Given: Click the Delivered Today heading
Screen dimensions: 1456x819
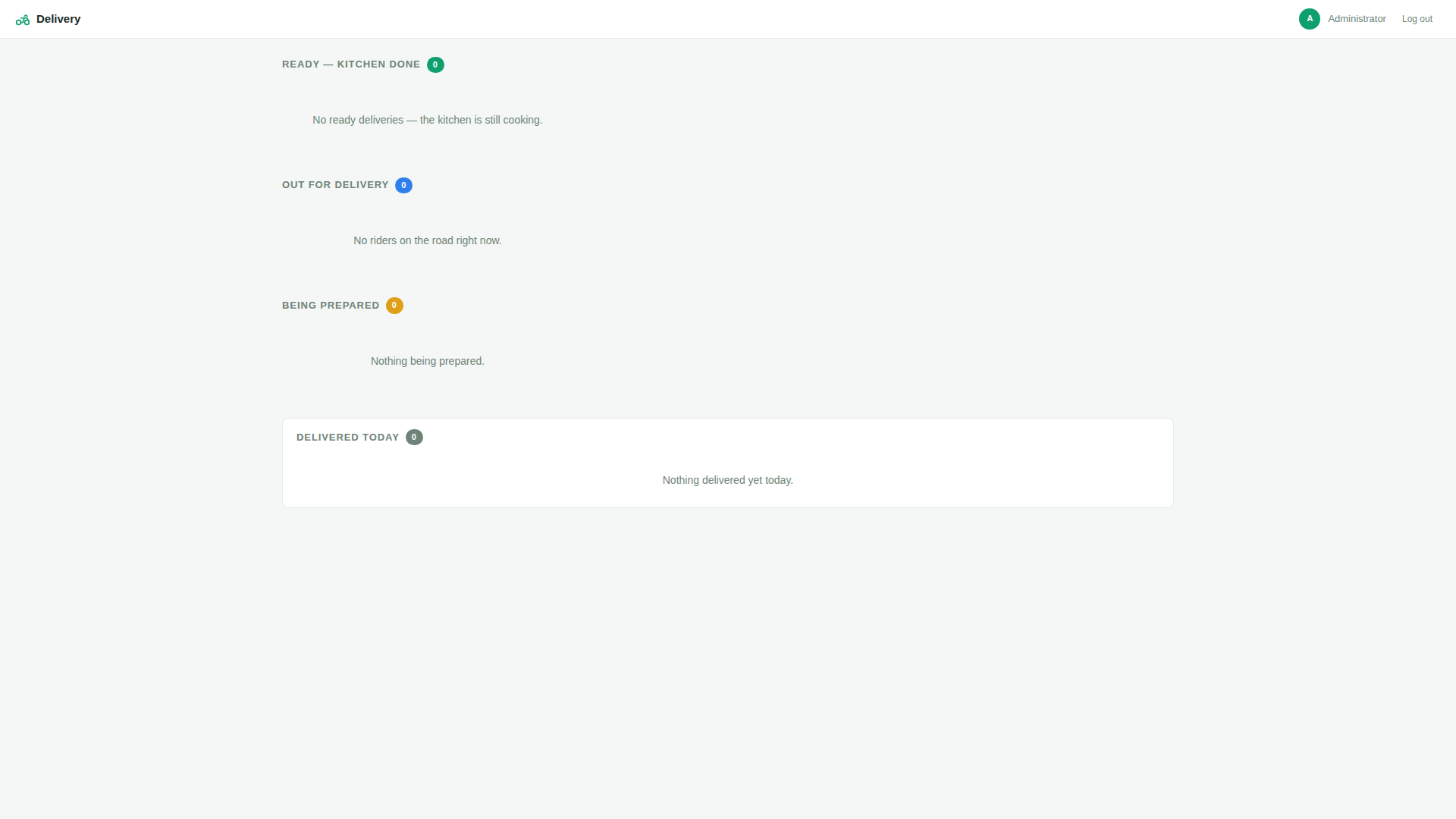Looking at the screenshot, I should (347, 438).
